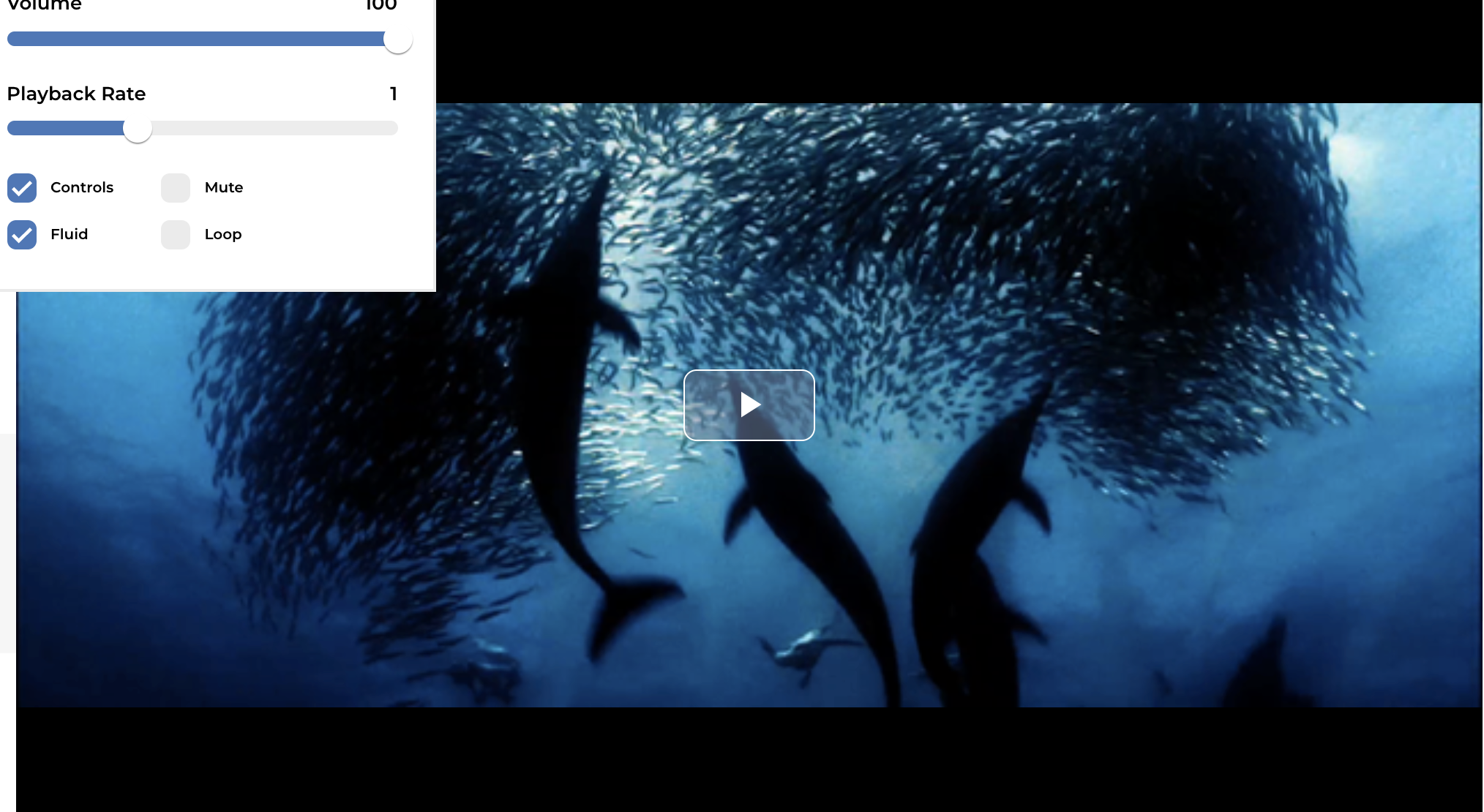The height and width of the screenshot is (812, 1484).
Task: Uncheck the Controls checkbox
Action: click(22, 188)
